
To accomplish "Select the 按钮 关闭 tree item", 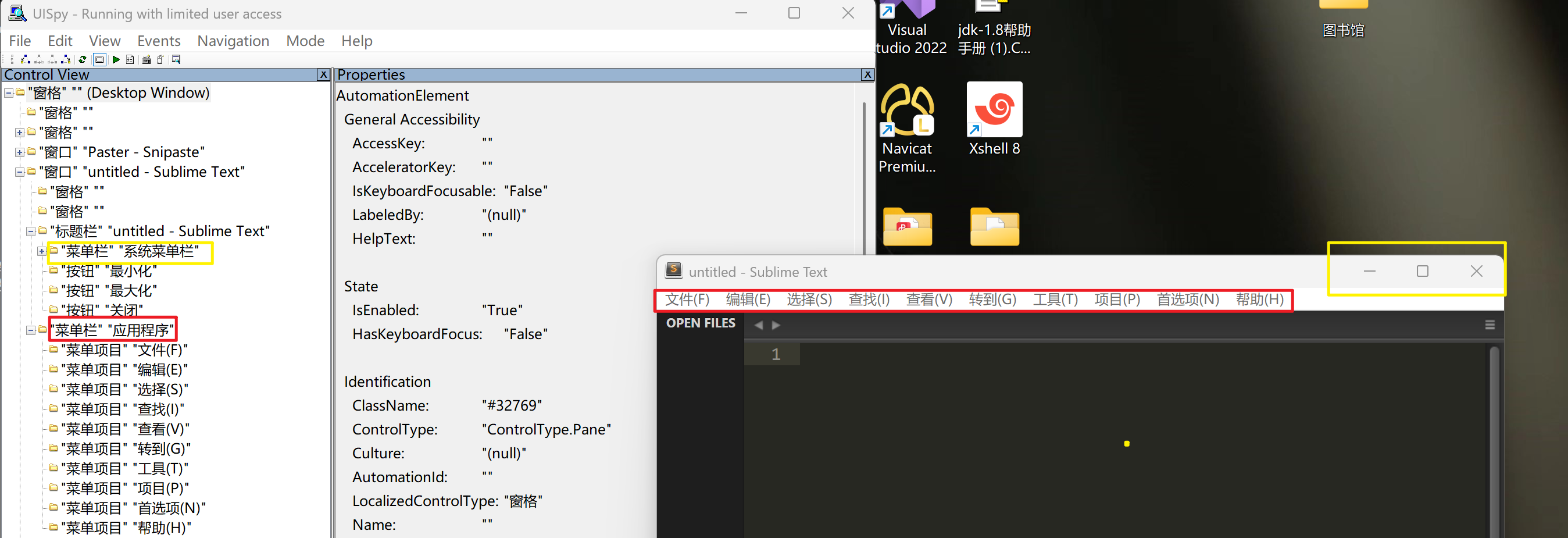I will click(102, 311).
